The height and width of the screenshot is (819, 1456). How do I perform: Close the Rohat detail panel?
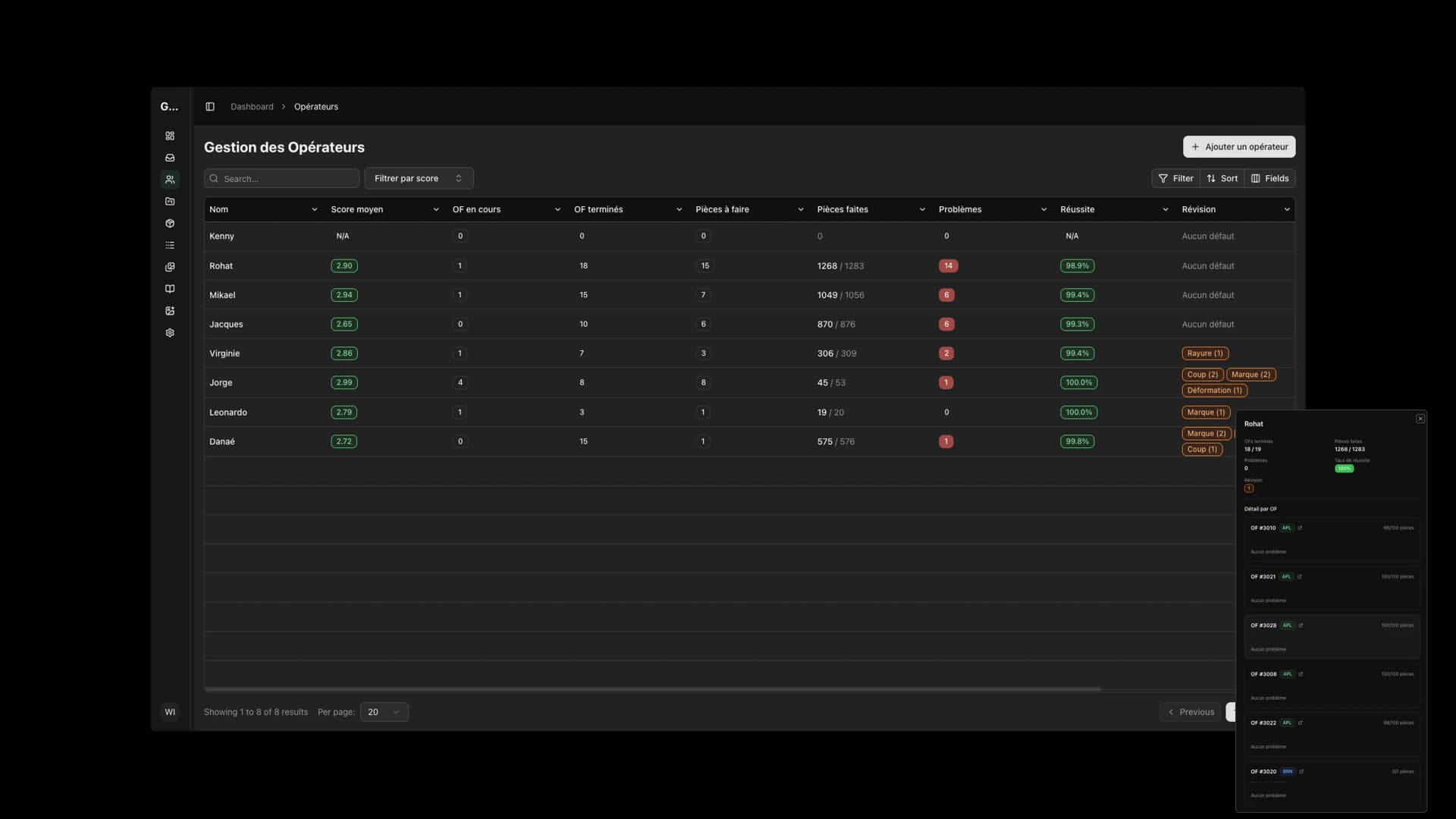(1420, 419)
